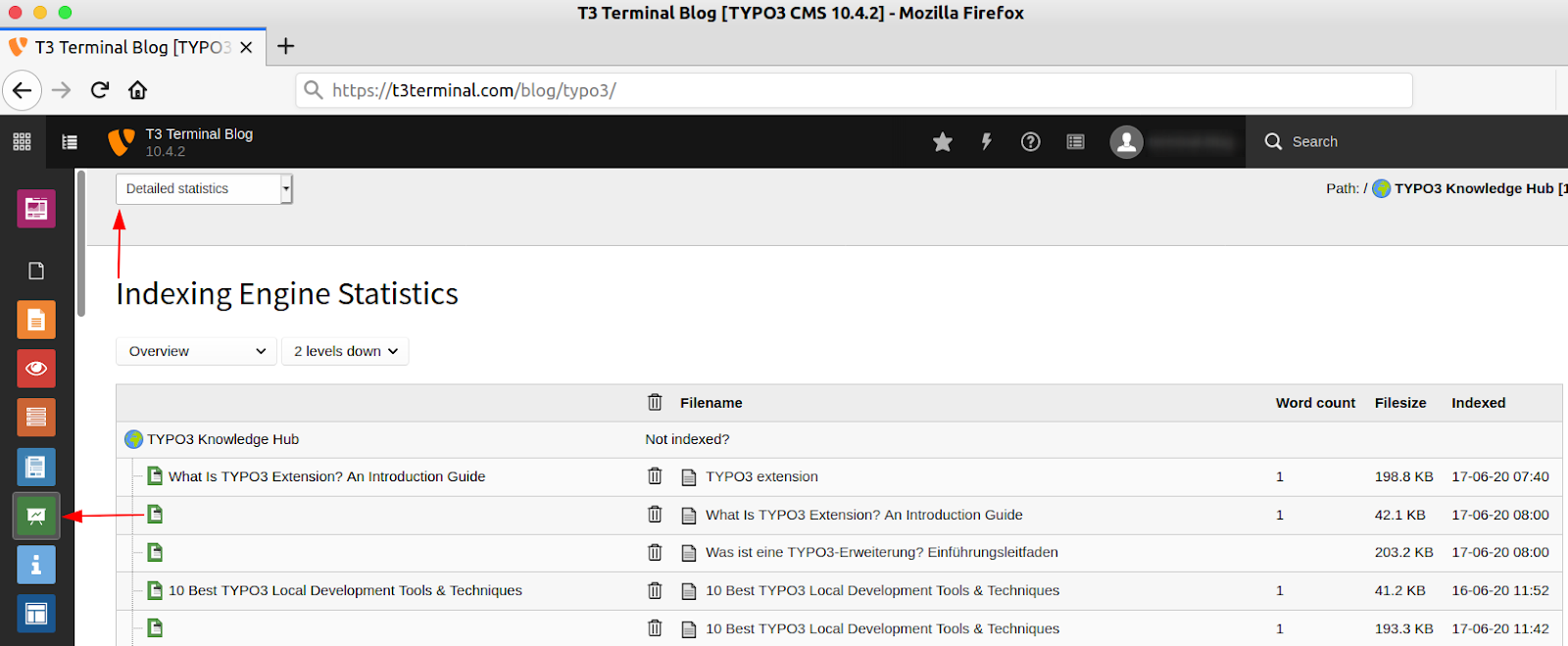Image resolution: width=1568 pixels, height=646 pixels.
Task: Open the purple Dashboard module
Action: [36, 208]
